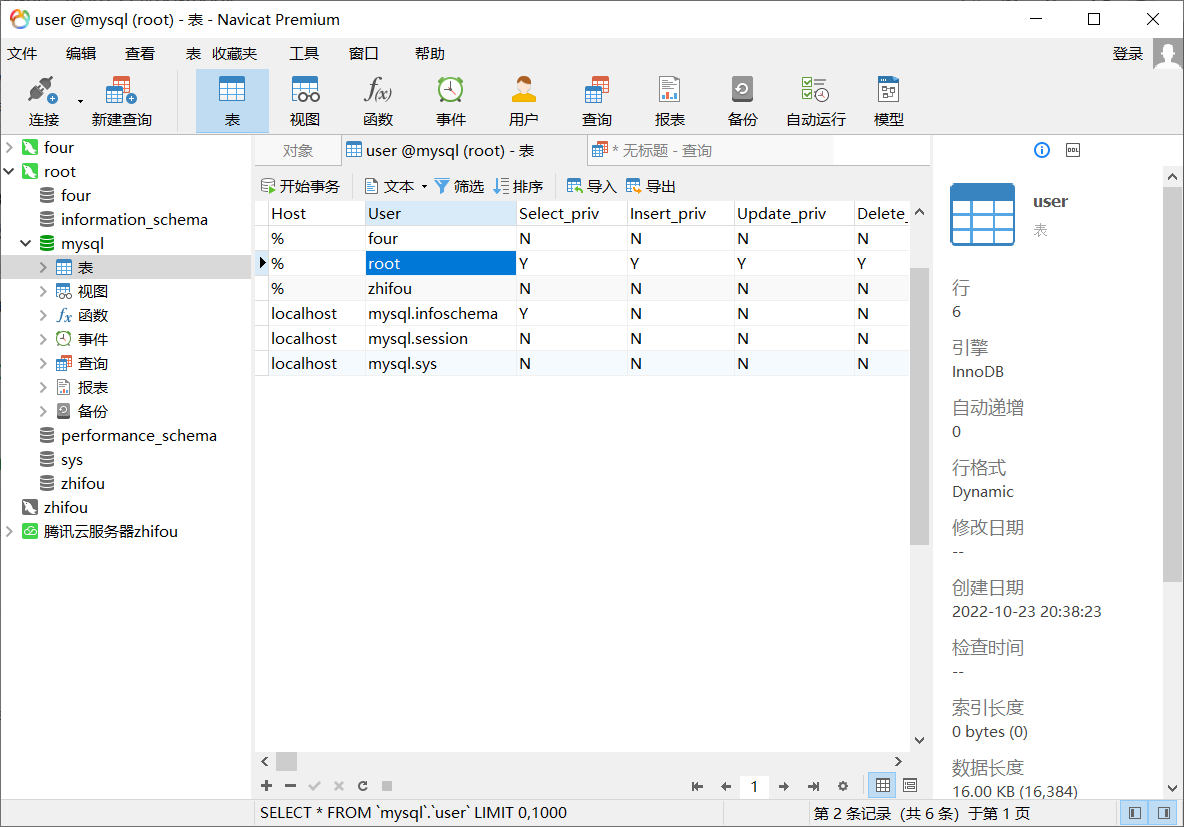This screenshot has width=1184, height=827.
Task: Expand the 函数 functions tree node
Action: (43, 316)
